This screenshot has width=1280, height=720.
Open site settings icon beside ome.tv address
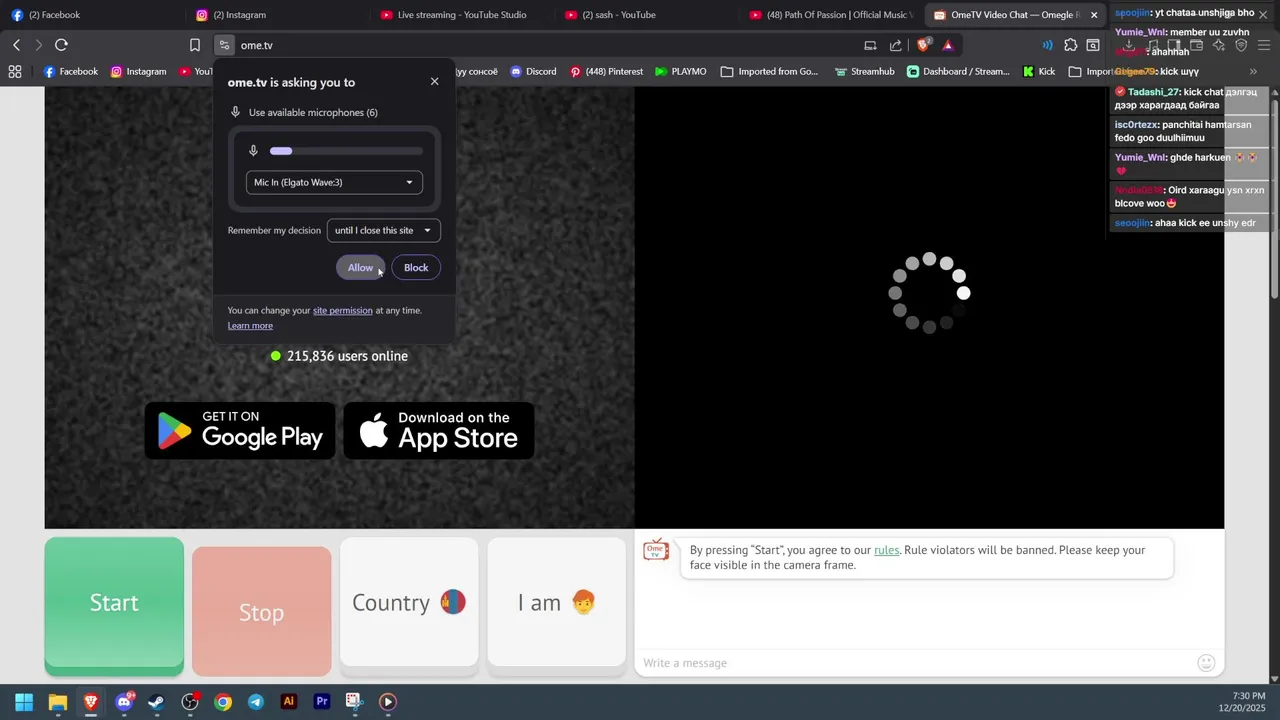224,45
